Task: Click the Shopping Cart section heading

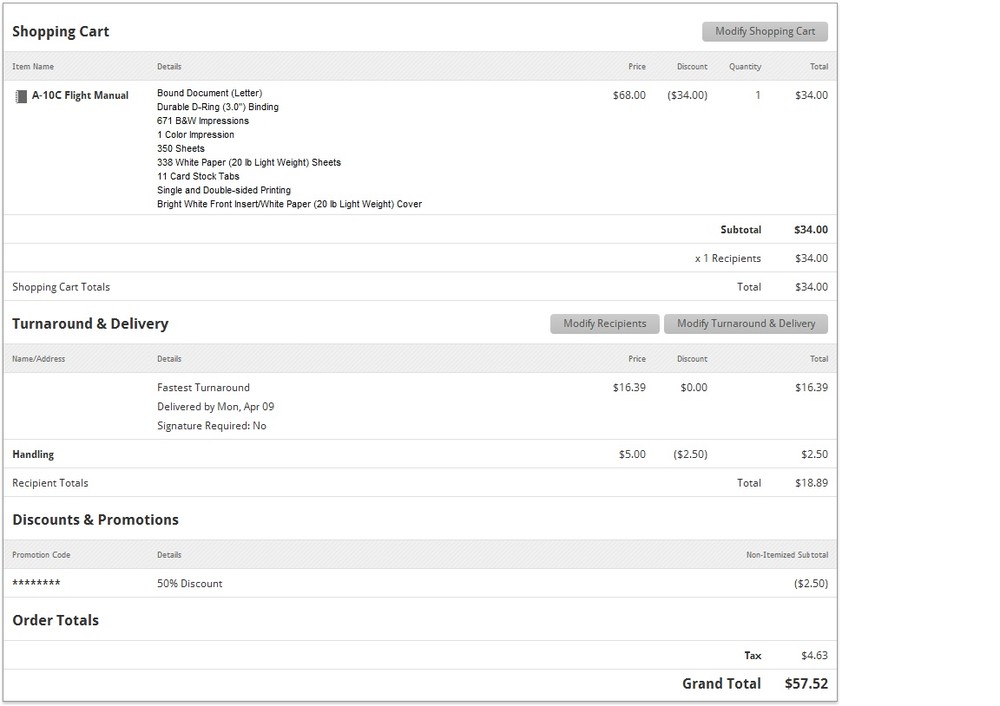Action: (61, 32)
